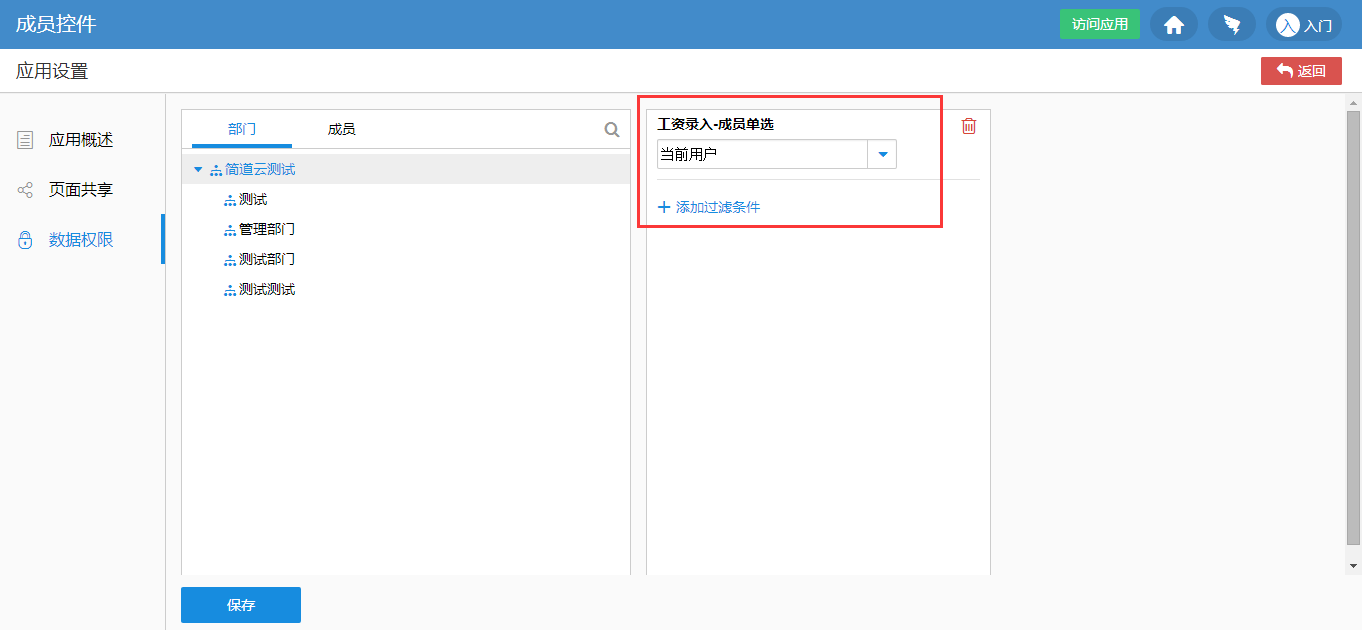The height and width of the screenshot is (630, 1362).
Task: Click the 数据权限 lock icon
Action: point(25,240)
